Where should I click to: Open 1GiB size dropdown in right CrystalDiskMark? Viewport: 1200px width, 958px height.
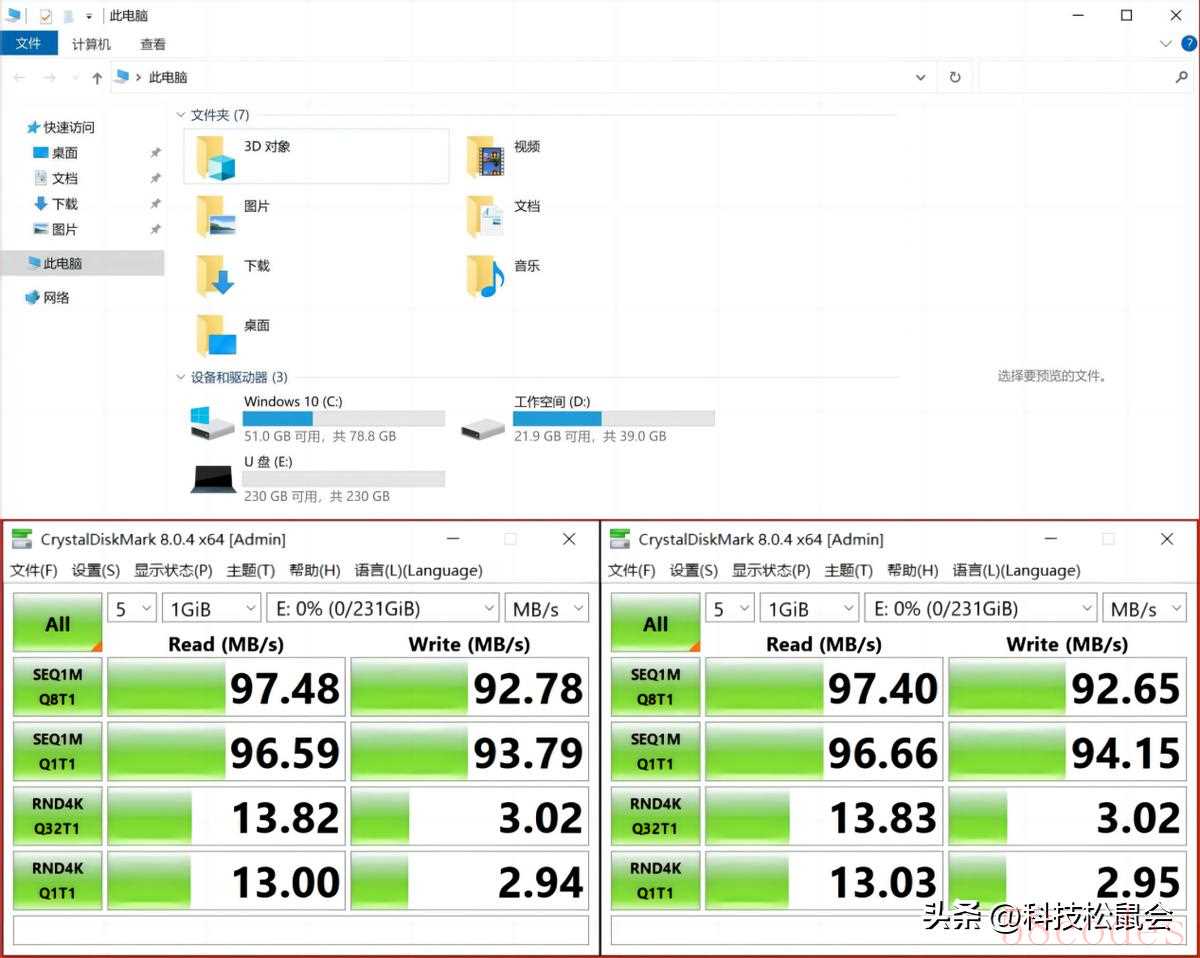point(810,608)
